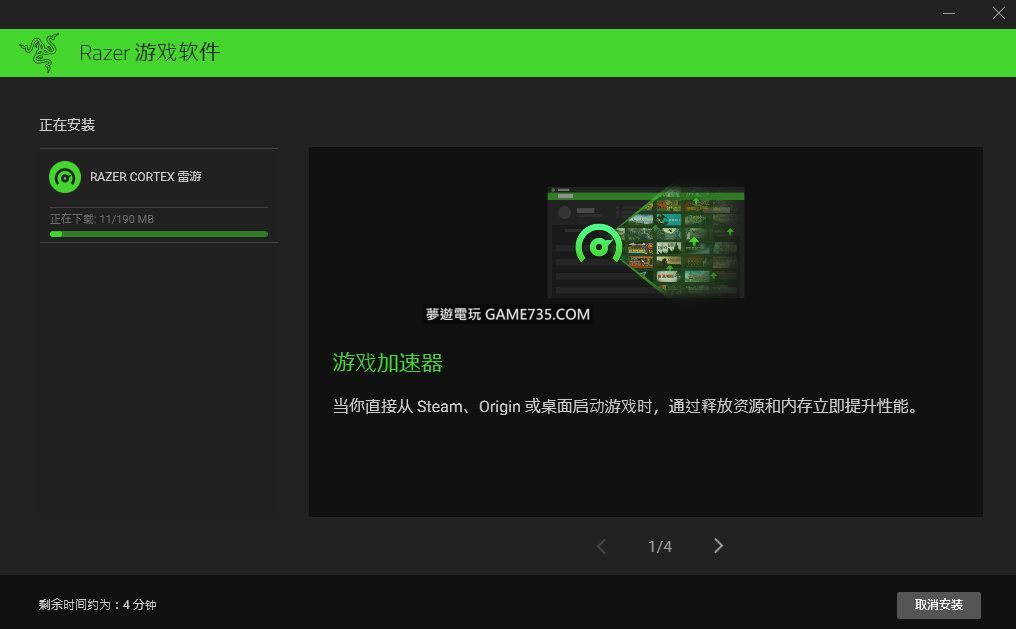1016x629 pixels.
Task: Select the RAZER CORTEX 雷游 list entry
Action: click(146, 177)
